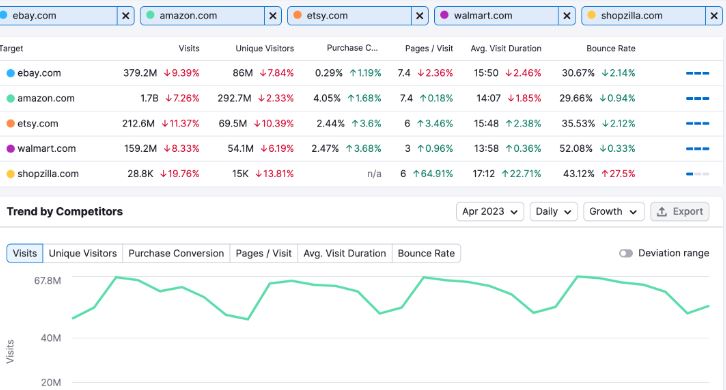Click the Purchase C... column header
The height and width of the screenshot is (390, 726).
pos(352,48)
